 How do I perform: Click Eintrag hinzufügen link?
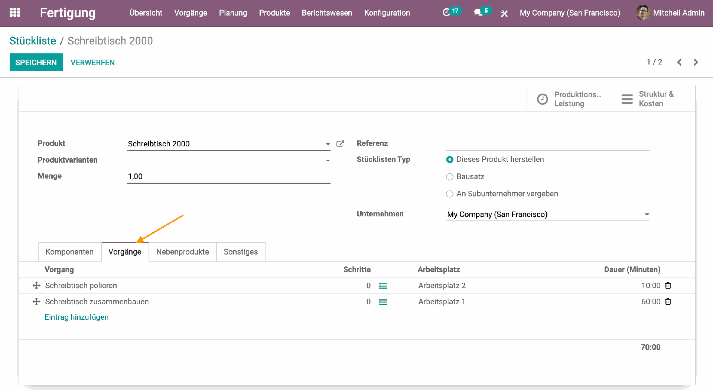tap(76, 317)
